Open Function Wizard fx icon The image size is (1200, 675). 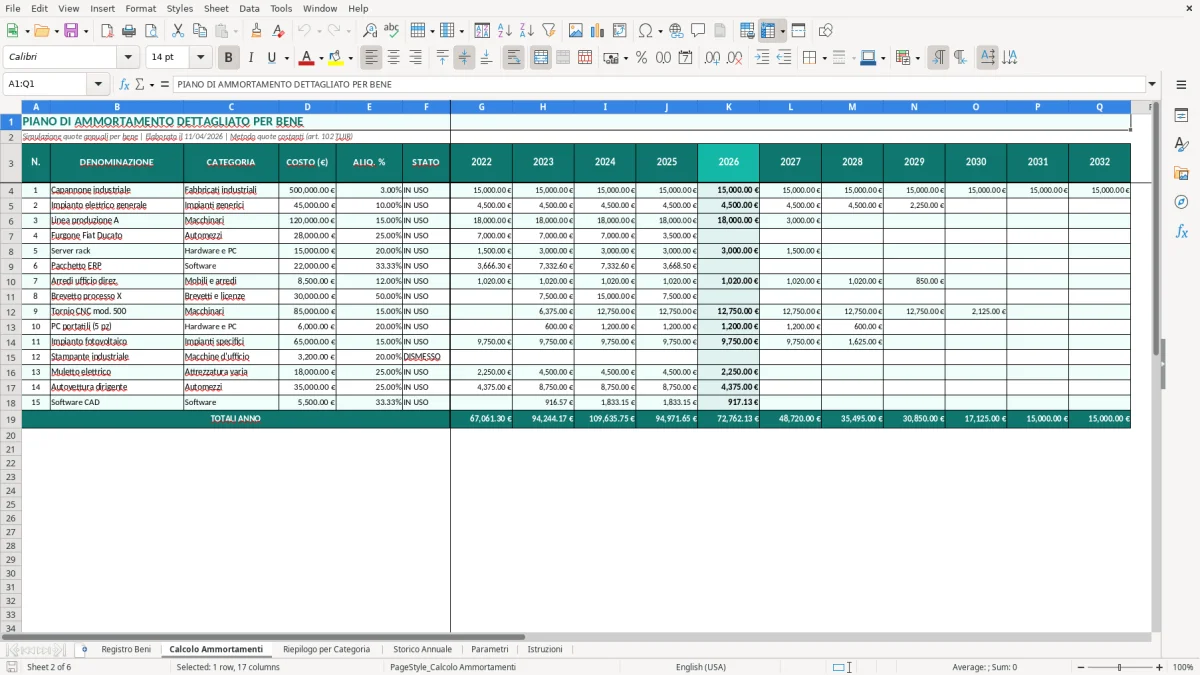[125, 84]
